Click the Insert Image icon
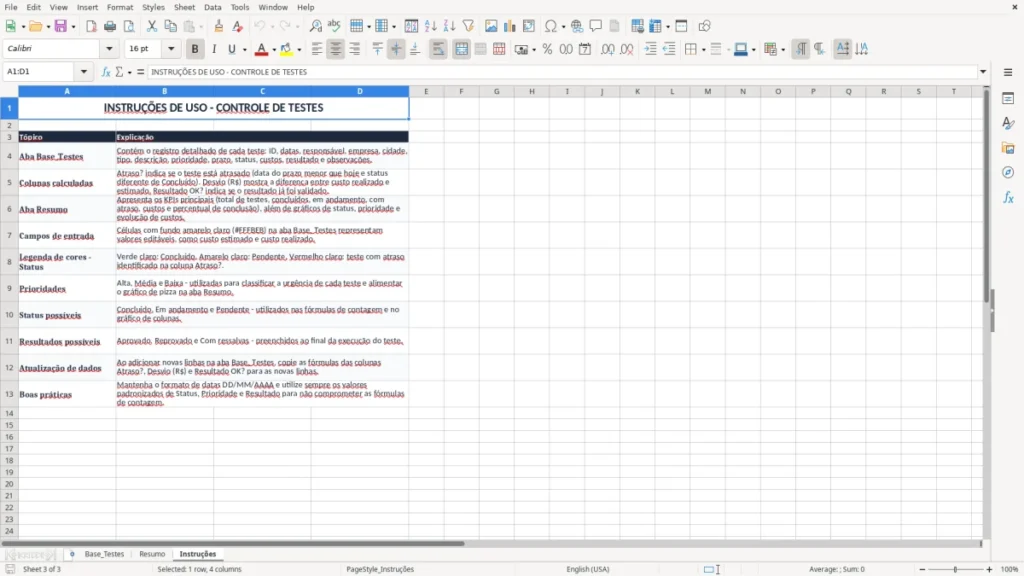1024x576 pixels. [491, 26]
